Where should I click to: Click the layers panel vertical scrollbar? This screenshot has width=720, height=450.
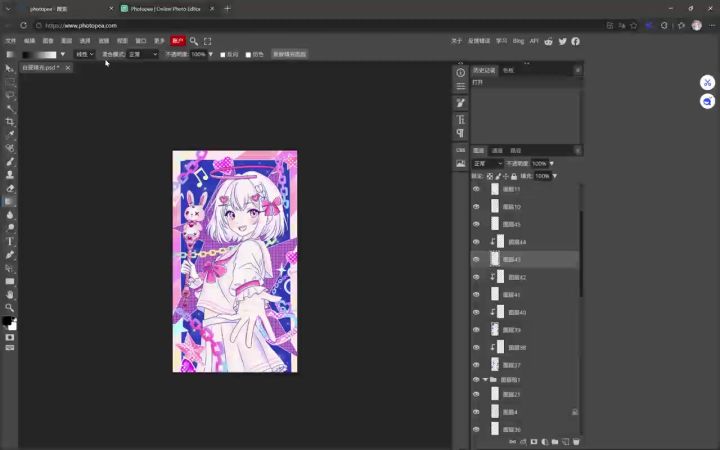point(581,254)
